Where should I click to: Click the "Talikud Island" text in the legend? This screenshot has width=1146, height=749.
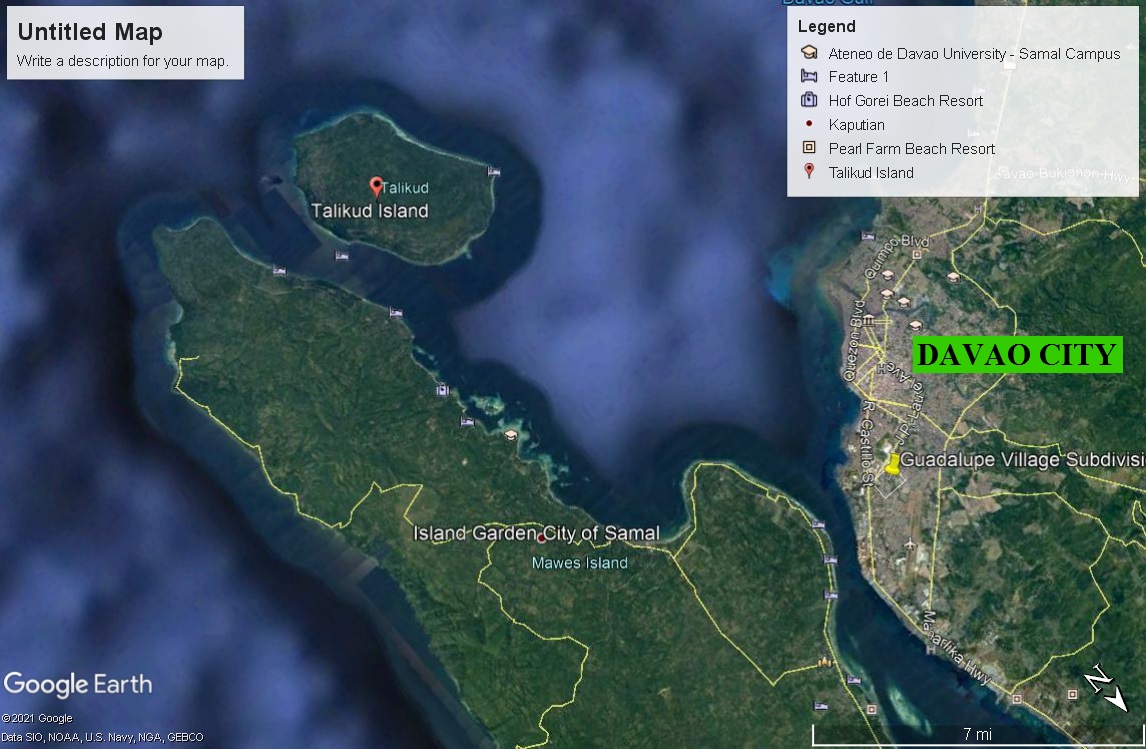871,173
